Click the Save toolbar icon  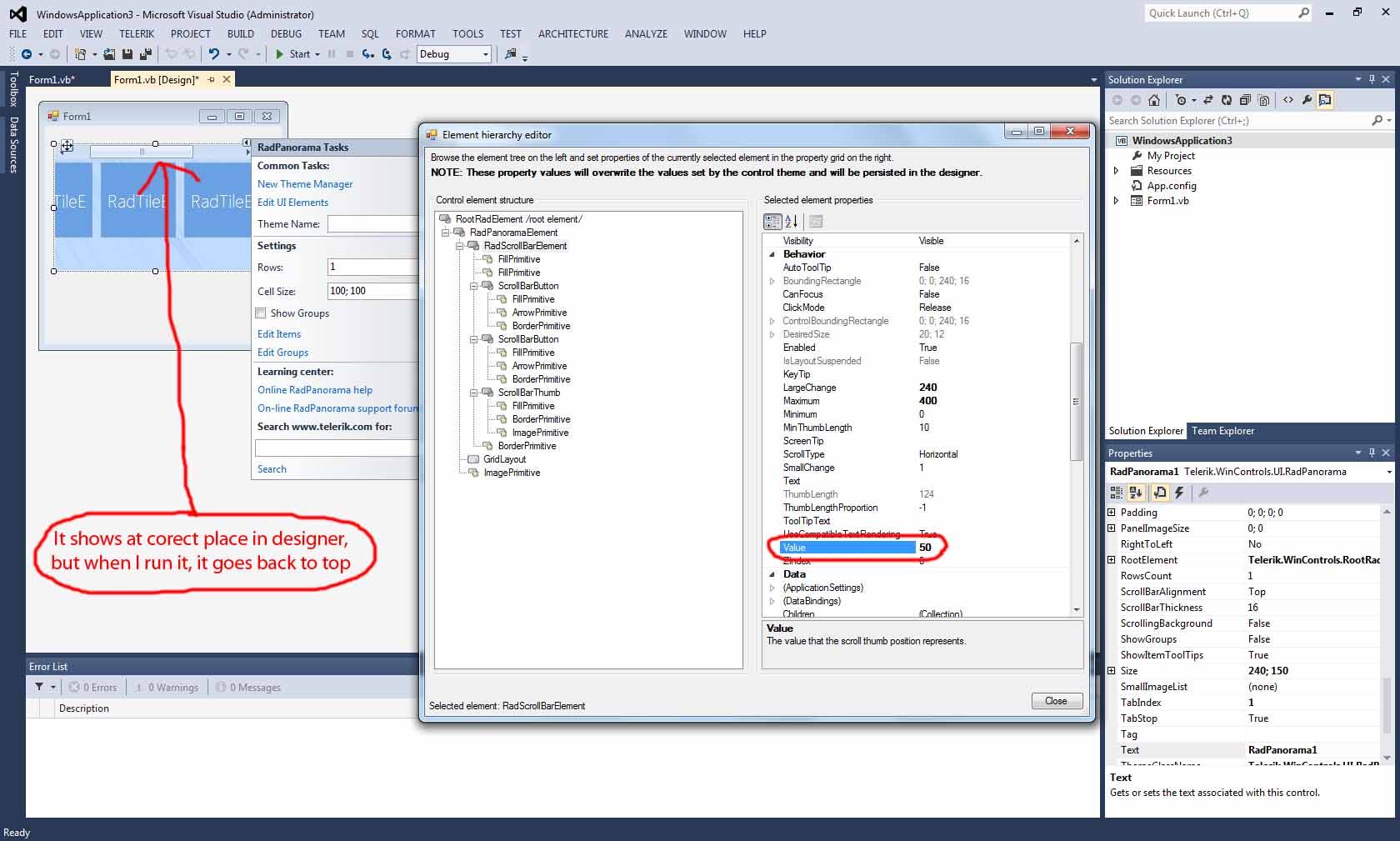click(x=127, y=54)
